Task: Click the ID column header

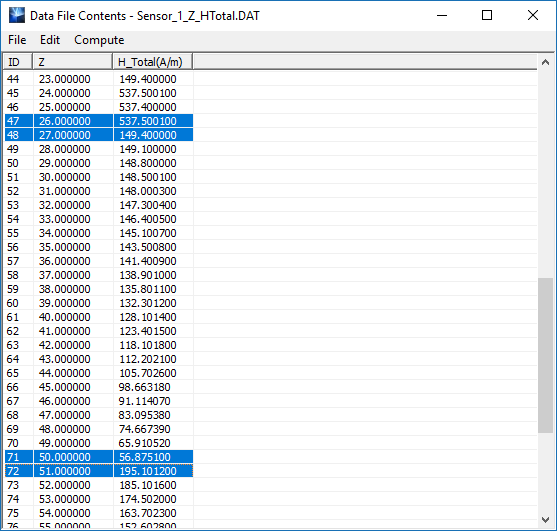Action: [18, 62]
